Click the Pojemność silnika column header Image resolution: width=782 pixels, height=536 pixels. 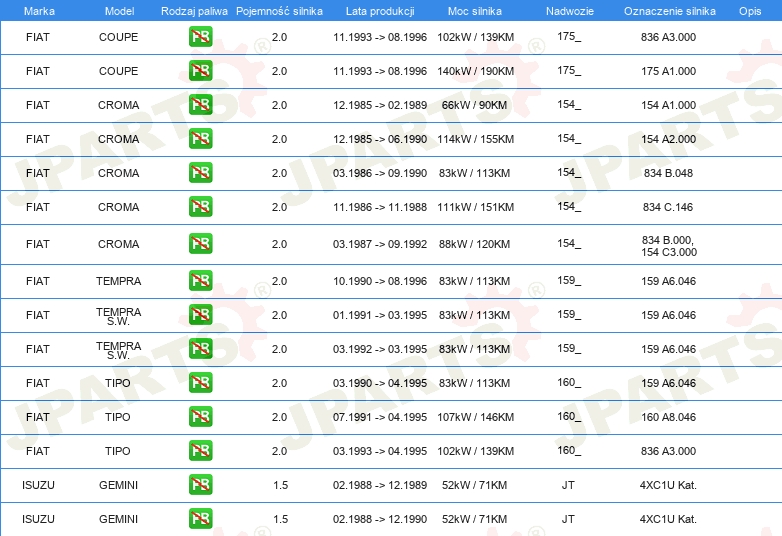tap(279, 11)
